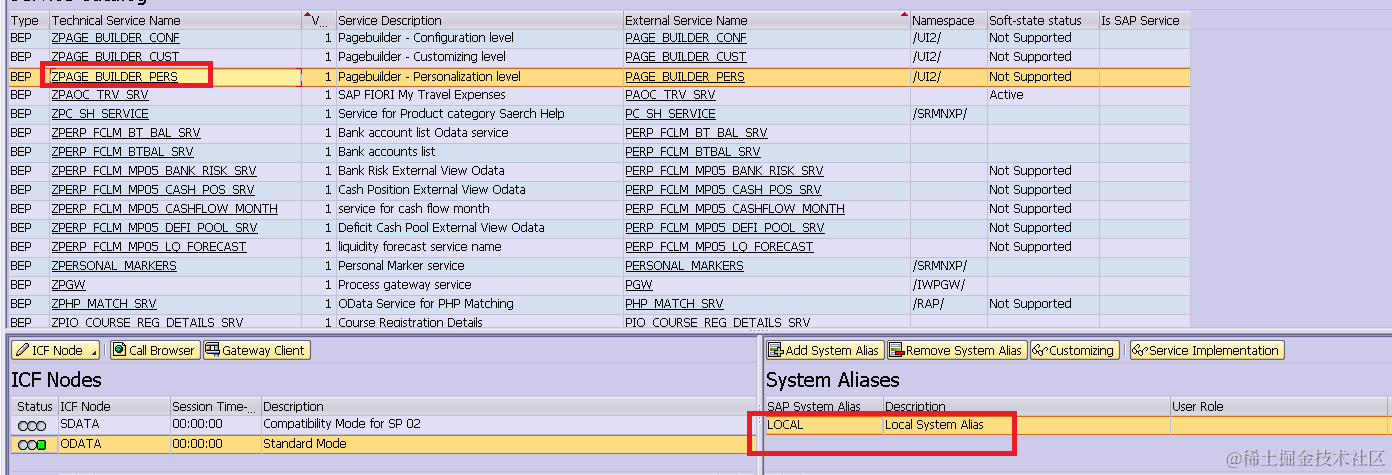This screenshot has width=1392, height=475.
Task: Open ZPHP_MATCH_SRV technical service link
Action: coord(104,304)
